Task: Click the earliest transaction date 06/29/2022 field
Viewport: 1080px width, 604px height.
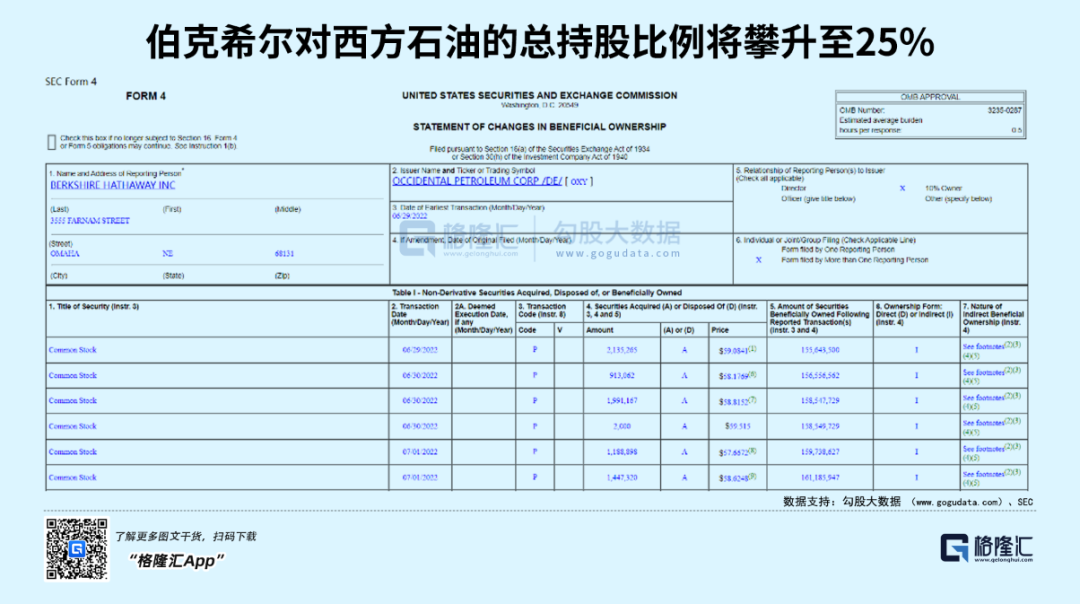Action: [x=410, y=216]
